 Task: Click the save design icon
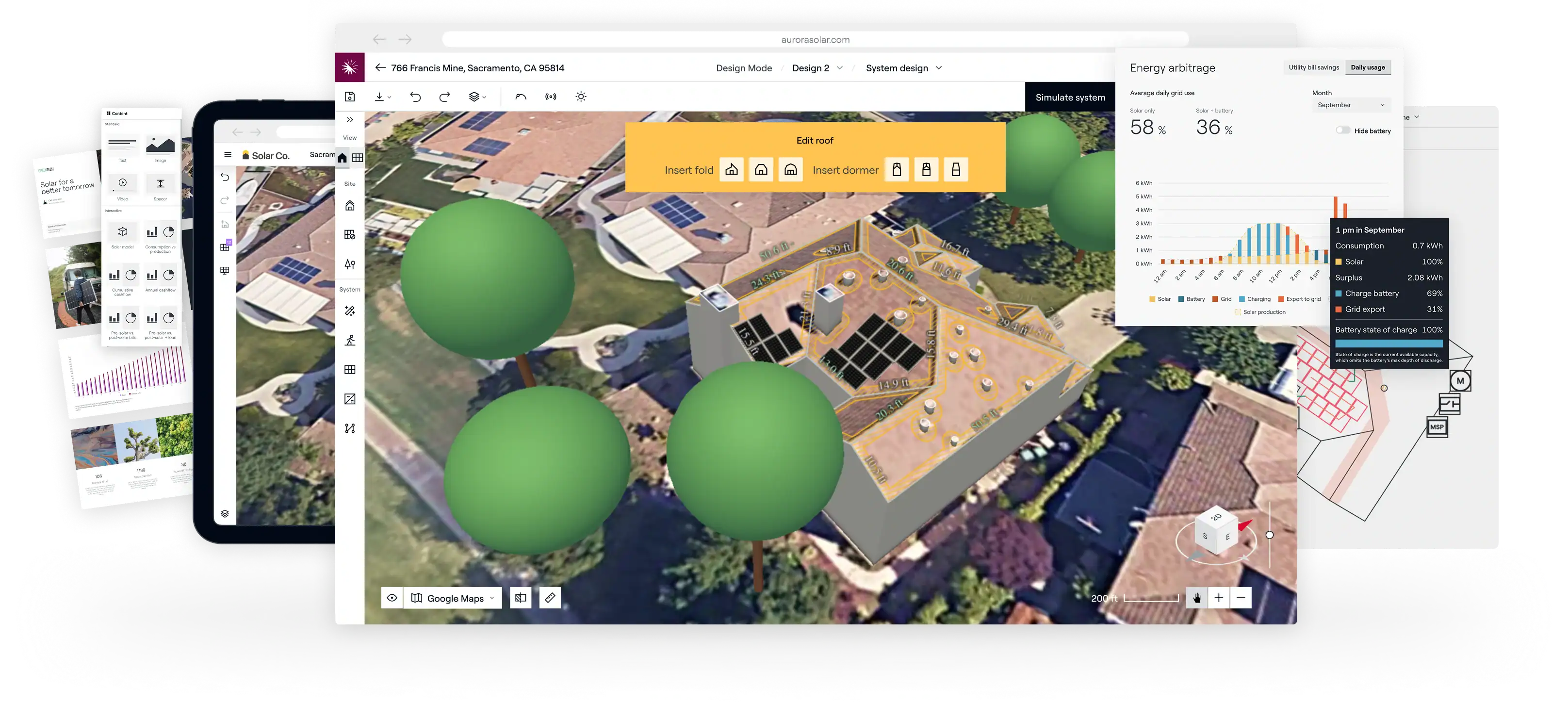[350, 97]
